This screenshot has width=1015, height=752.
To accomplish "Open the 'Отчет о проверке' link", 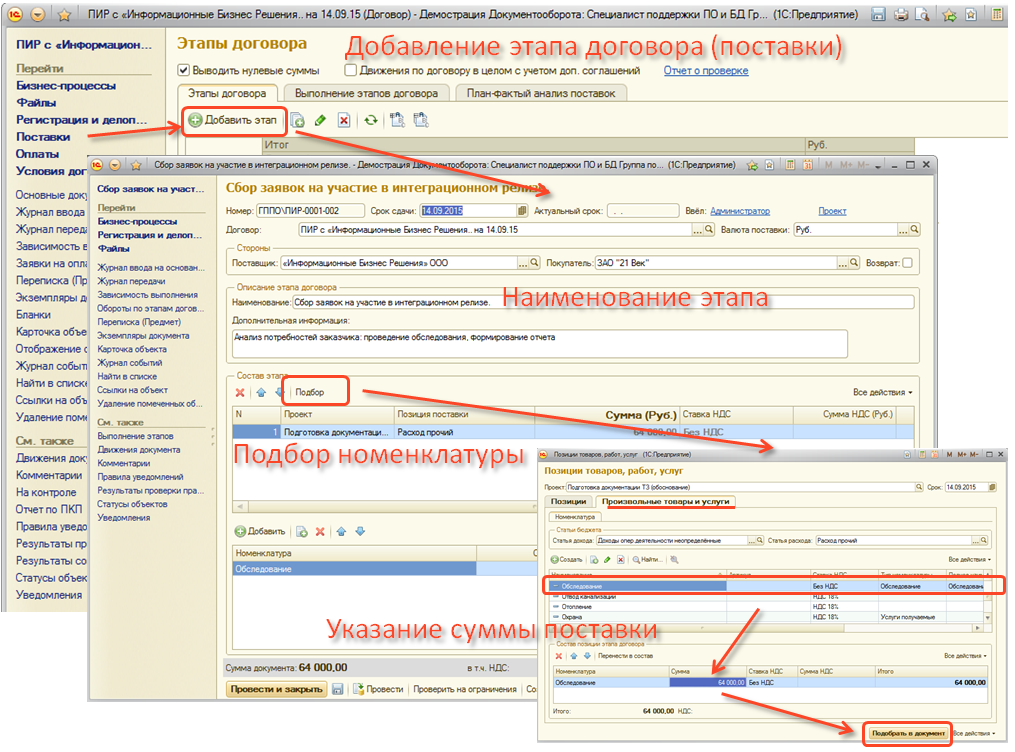I will point(705,71).
